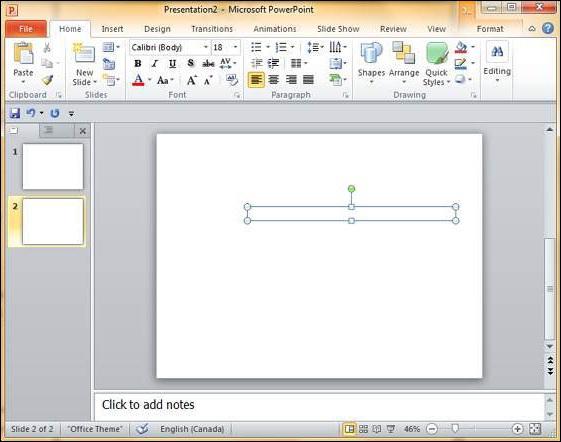Toggle Italic formatting
Viewport: 561px width, 442px height.
[155, 64]
